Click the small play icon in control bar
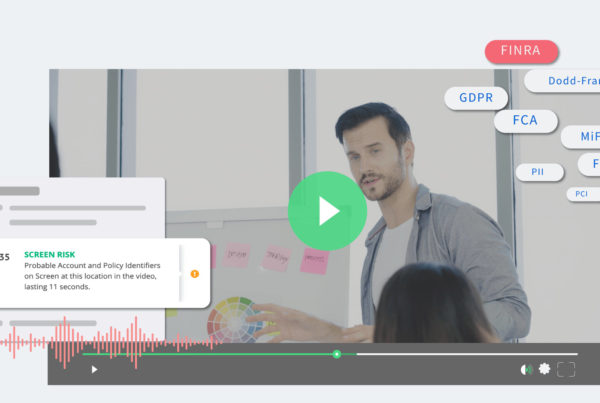Screen dimensions: 600x403 pyautogui.click(x=94, y=369)
